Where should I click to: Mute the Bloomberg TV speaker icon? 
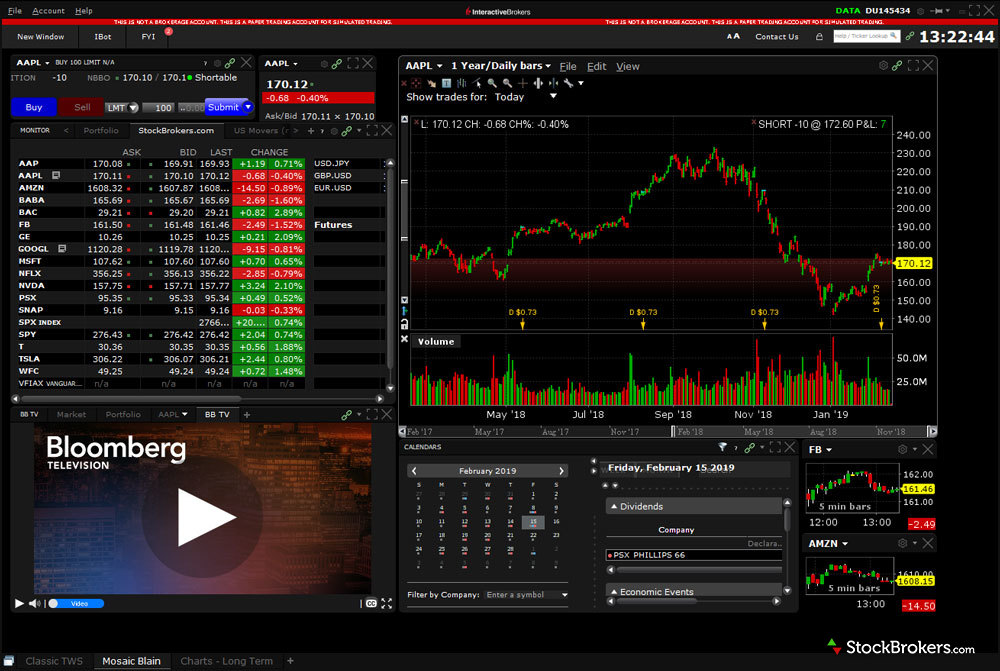pos(34,603)
